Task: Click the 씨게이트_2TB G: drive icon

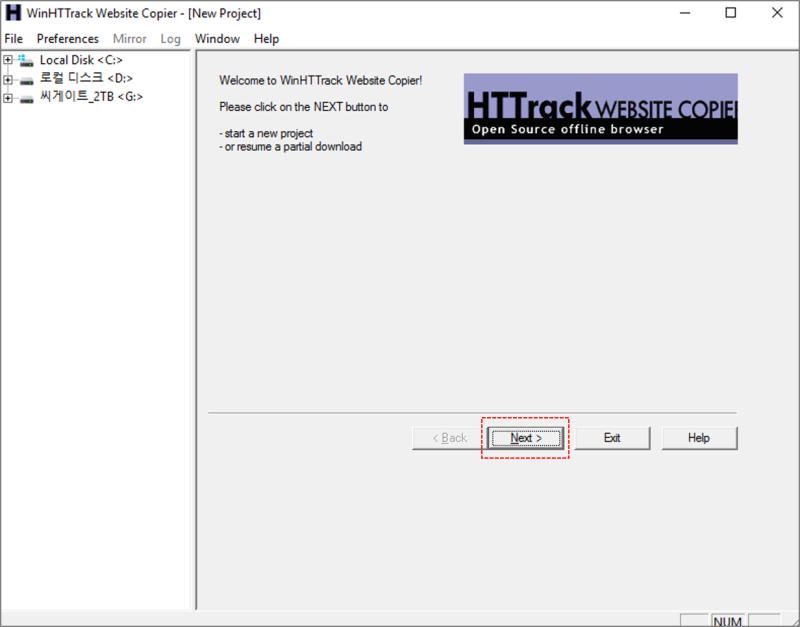Action: click(x=27, y=97)
